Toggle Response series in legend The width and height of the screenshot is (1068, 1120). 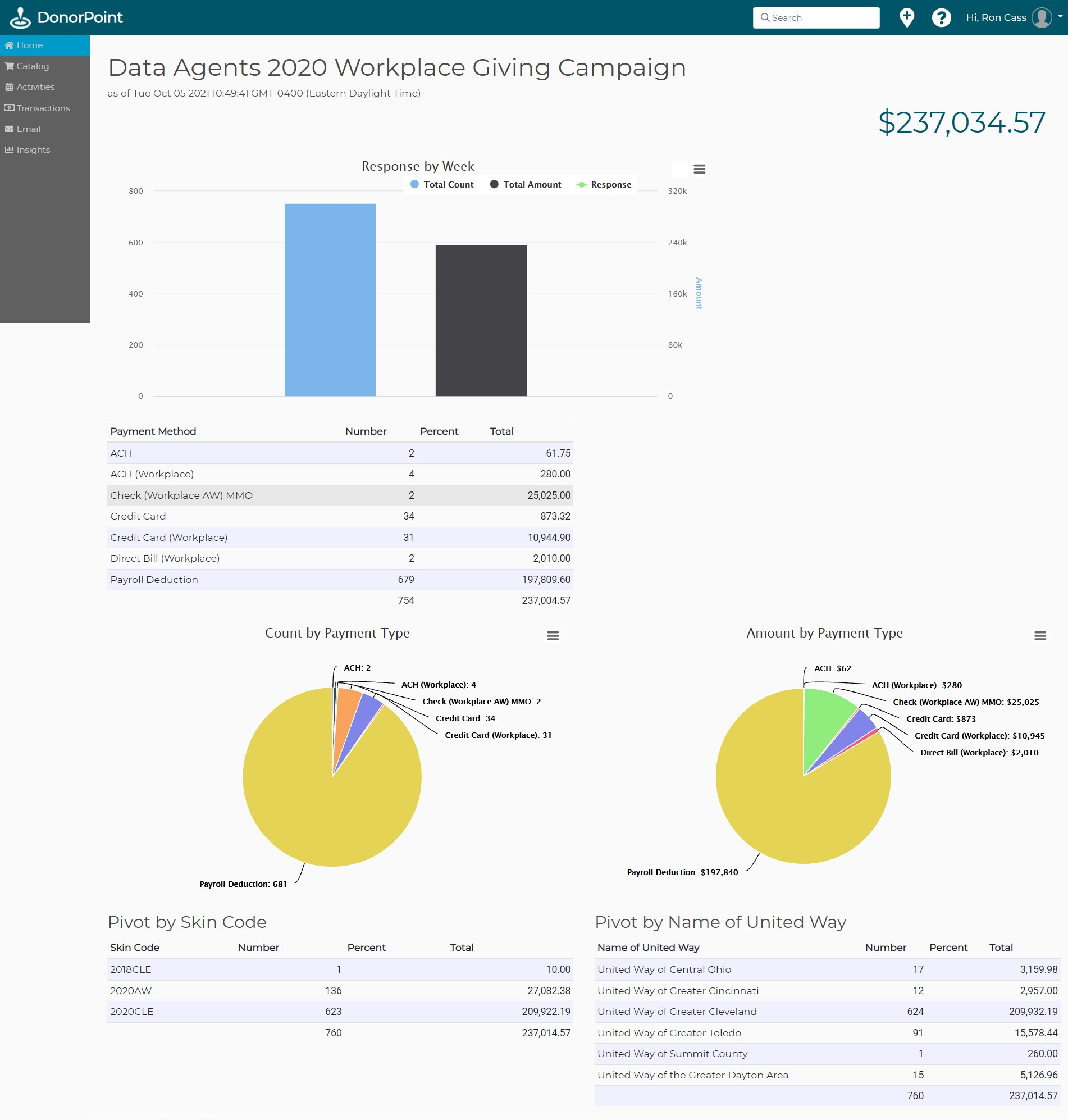pos(604,184)
